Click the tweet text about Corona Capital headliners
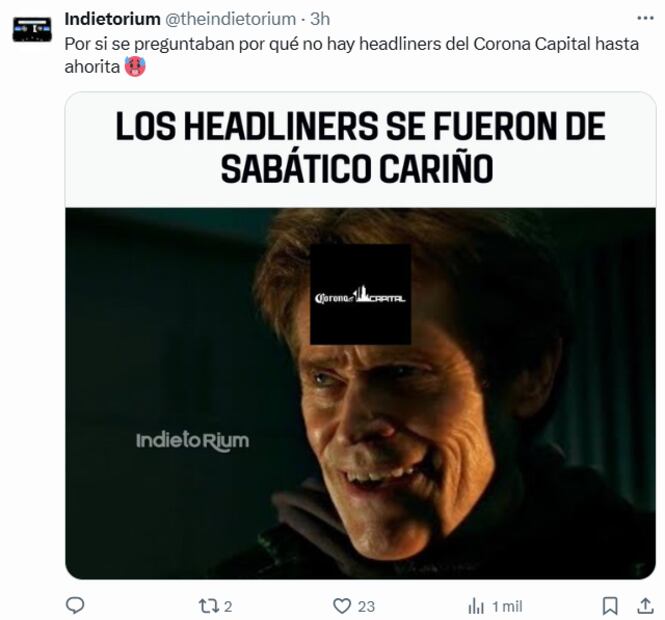The image size is (665, 620). point(352,55)
